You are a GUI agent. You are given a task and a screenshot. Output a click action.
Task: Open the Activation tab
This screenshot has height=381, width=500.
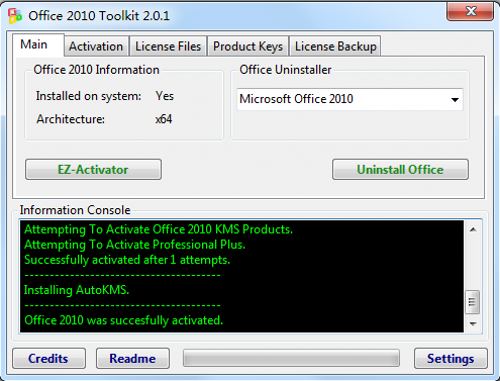pos(96,46)
